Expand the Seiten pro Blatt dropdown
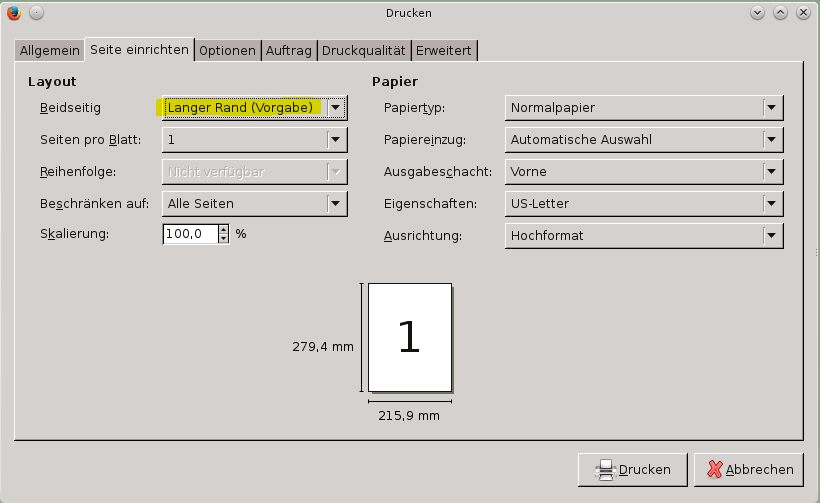 (x=255, y=140)
